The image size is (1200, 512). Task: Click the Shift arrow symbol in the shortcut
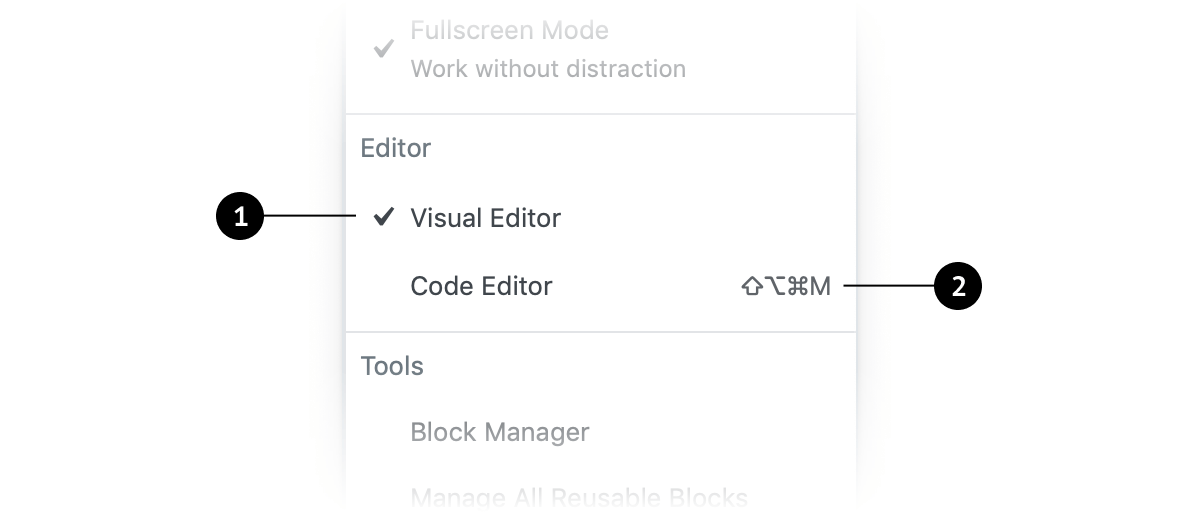[x=752, y=287]
